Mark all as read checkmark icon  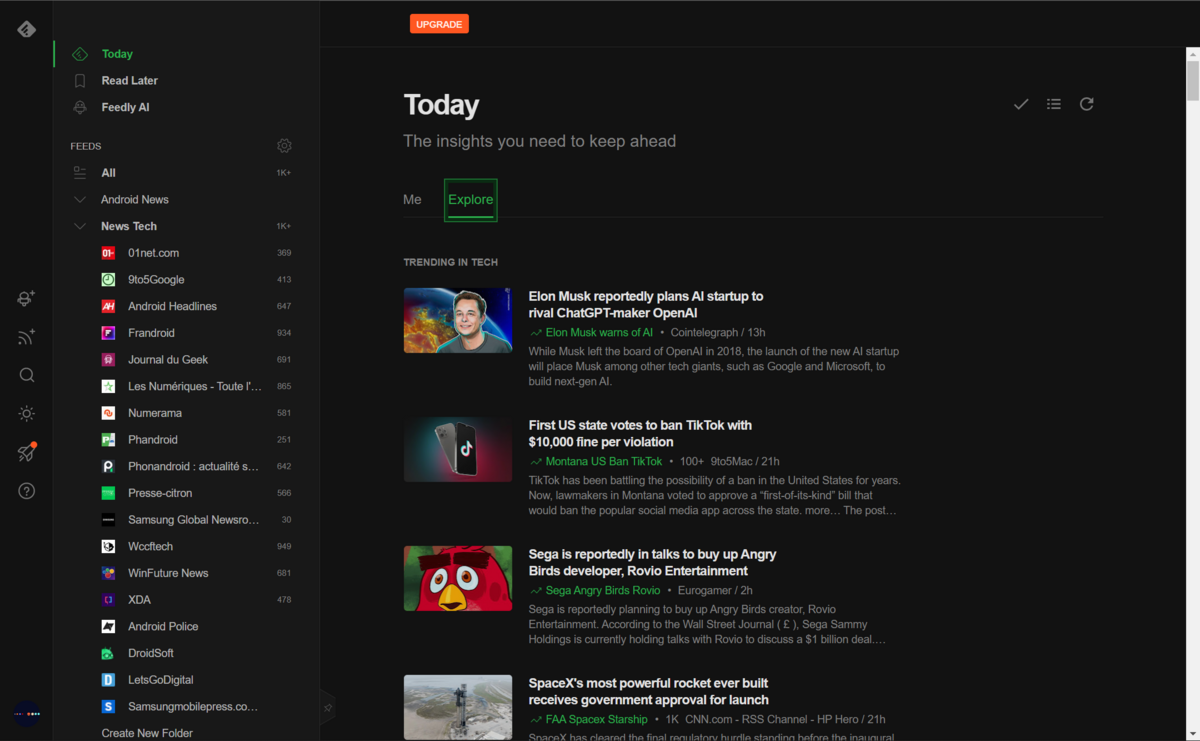1021,104
